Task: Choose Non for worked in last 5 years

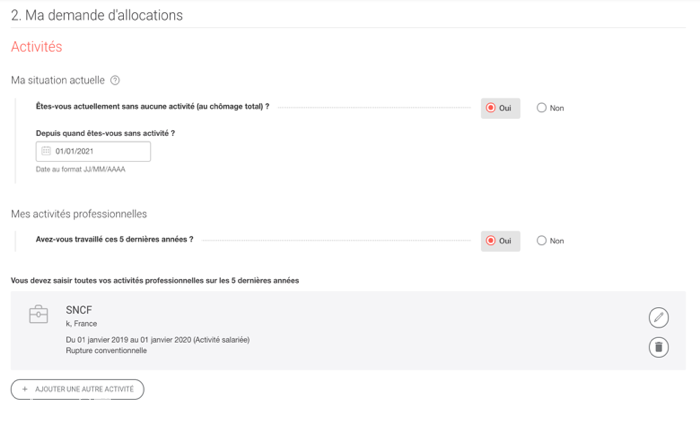Action: pyautogui.click(x=550, y=241)
